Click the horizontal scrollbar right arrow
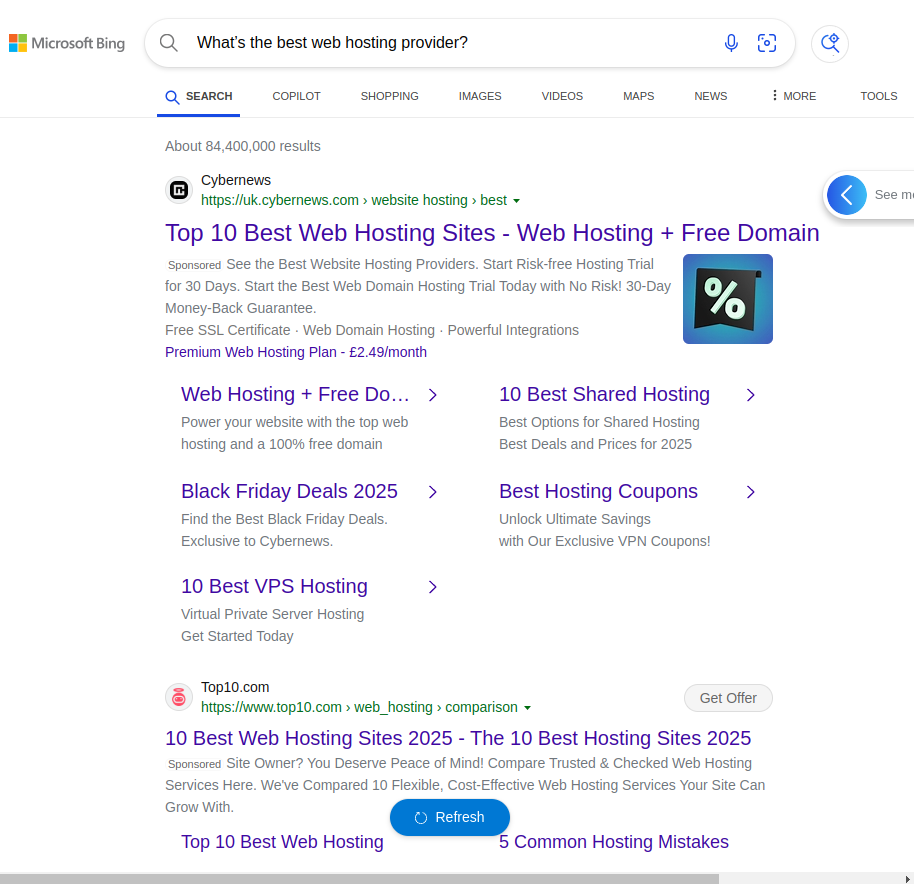914x884 pixels. pos(907,879)
